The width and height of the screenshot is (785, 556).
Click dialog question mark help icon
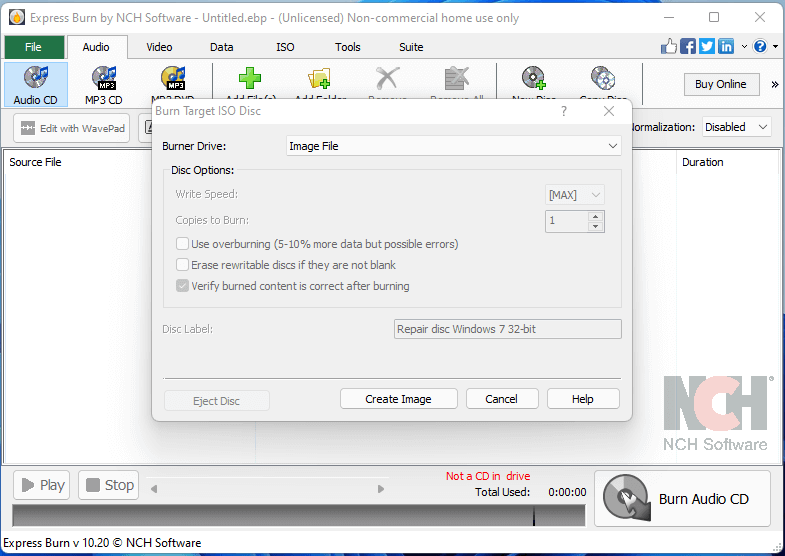coord(564,111)
